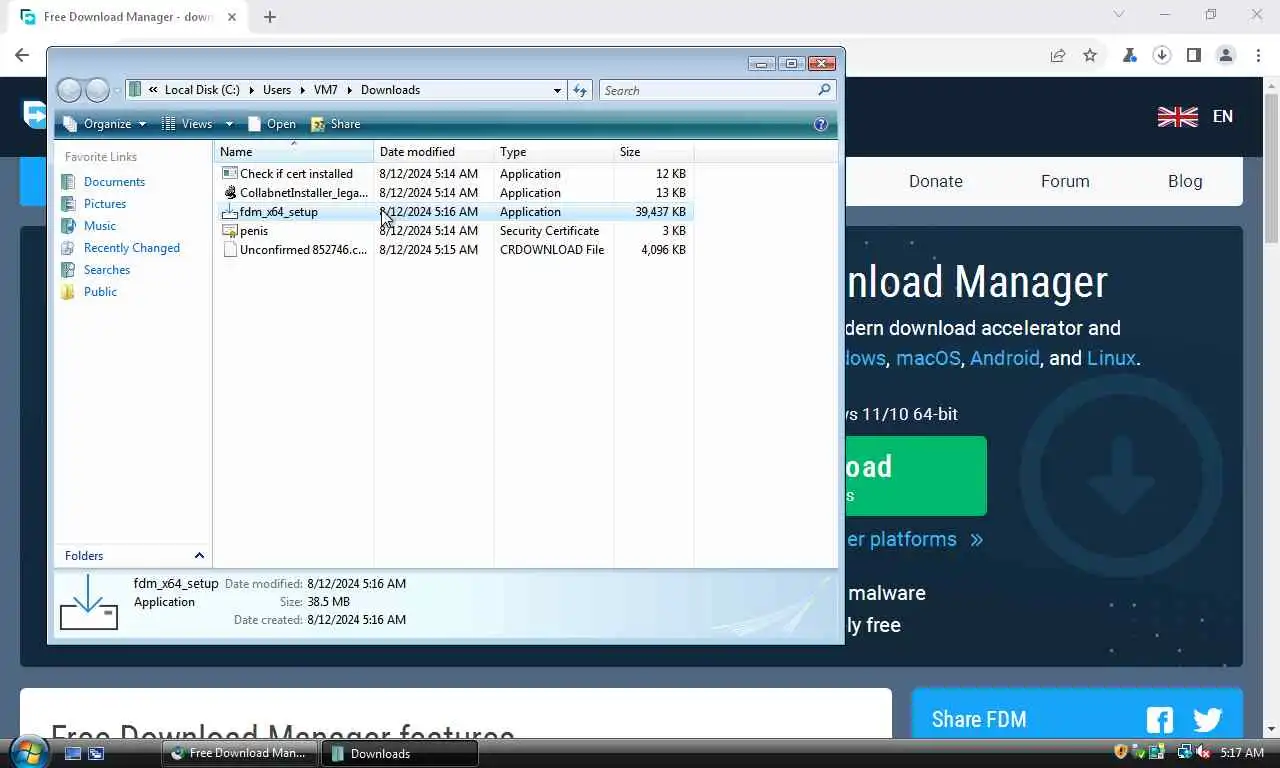The width and height of the screenshot is (1280, 768).
Task: Open the other platforms link
Action: 915,540
